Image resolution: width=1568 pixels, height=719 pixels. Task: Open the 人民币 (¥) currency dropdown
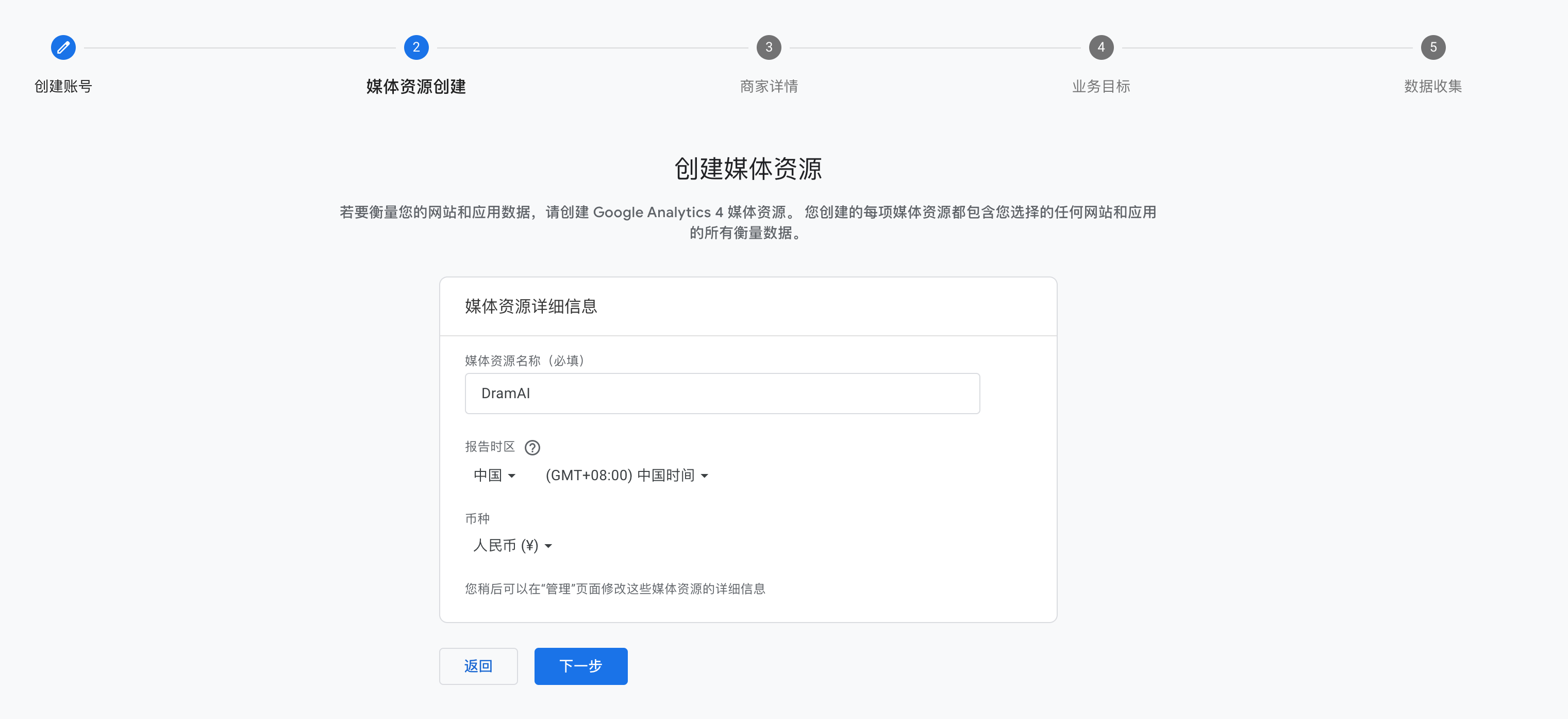point(512,545)
